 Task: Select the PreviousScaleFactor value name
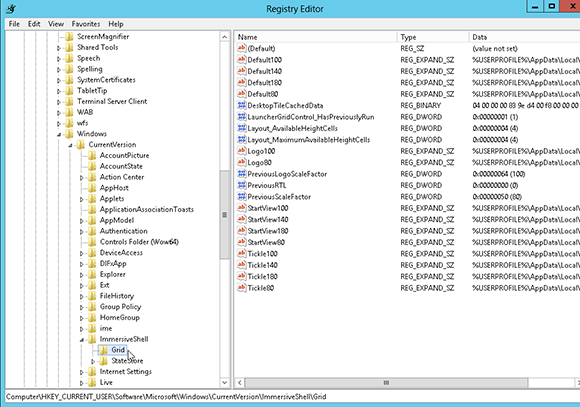pos(279,197)
